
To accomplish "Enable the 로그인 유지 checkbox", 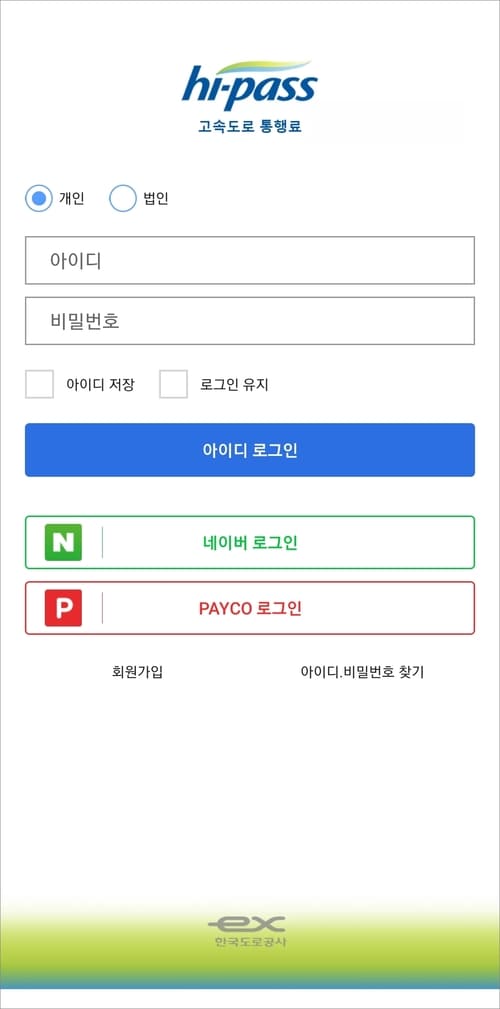I will 173,384.
